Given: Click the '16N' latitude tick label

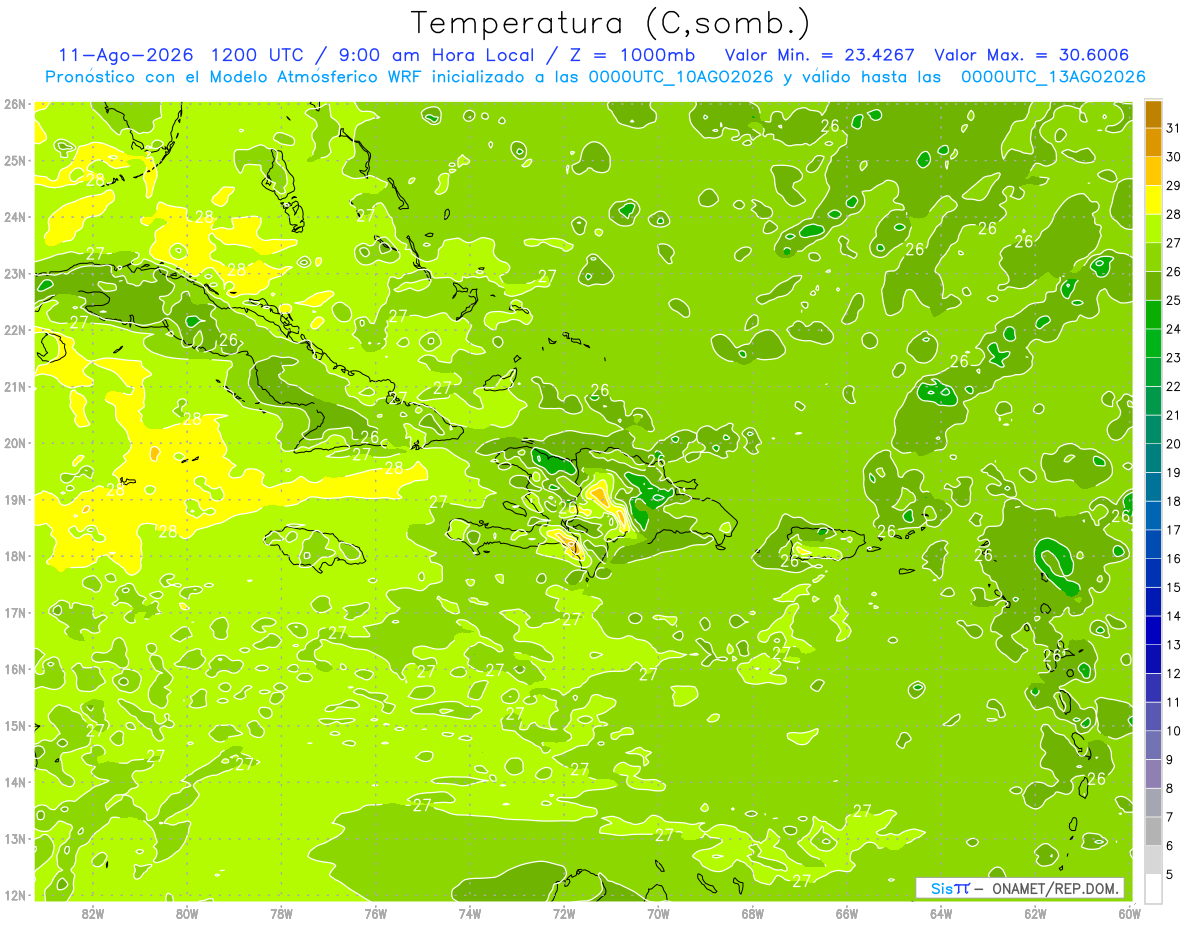Looking at the screenshot, I should (x=15, y=669).
